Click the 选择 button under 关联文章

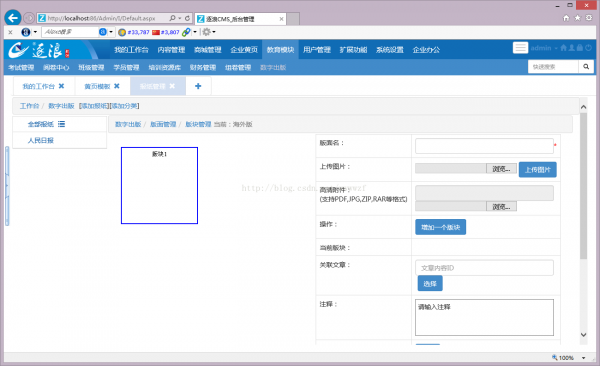430,284
